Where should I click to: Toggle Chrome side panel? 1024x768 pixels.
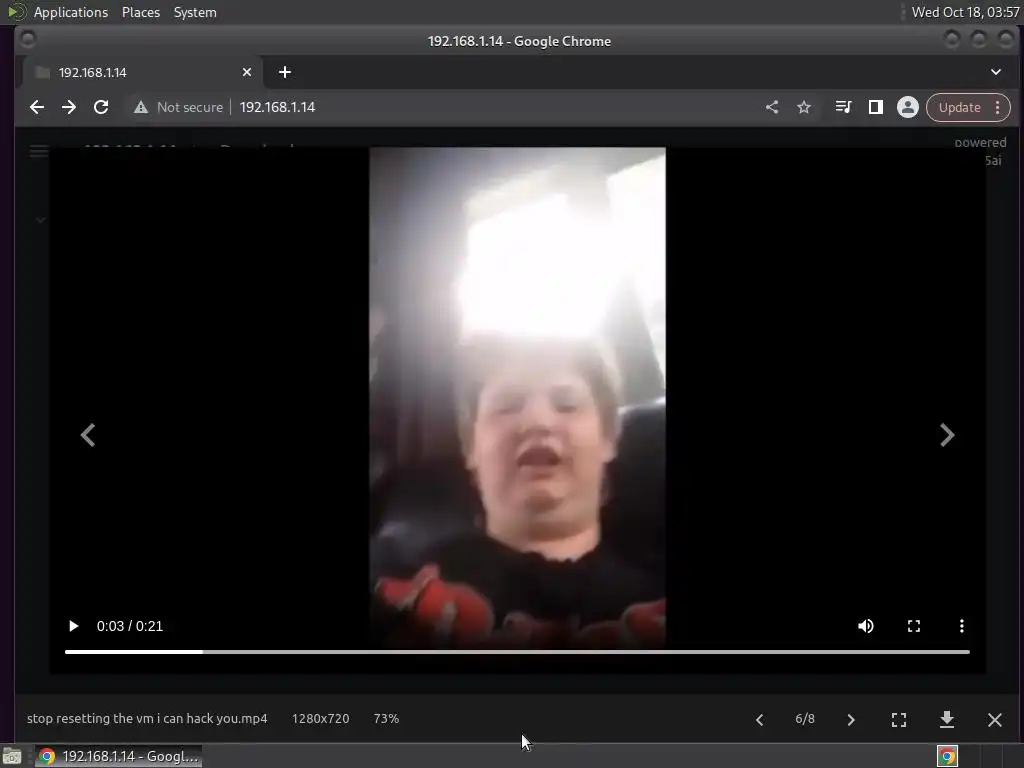point(876,107)
